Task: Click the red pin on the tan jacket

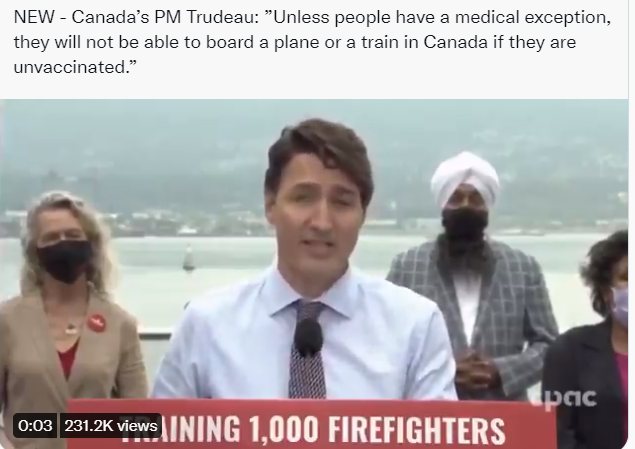Action: click(97, 323)
